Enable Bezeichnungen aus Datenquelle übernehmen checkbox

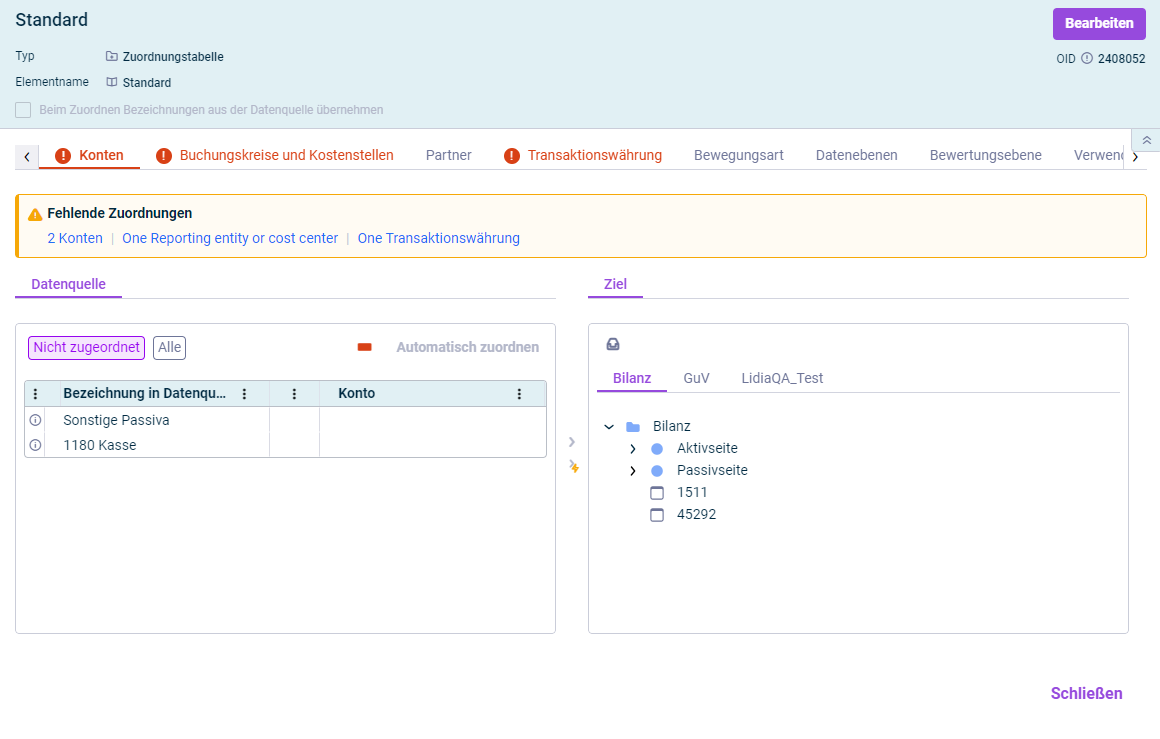[23, 110]
